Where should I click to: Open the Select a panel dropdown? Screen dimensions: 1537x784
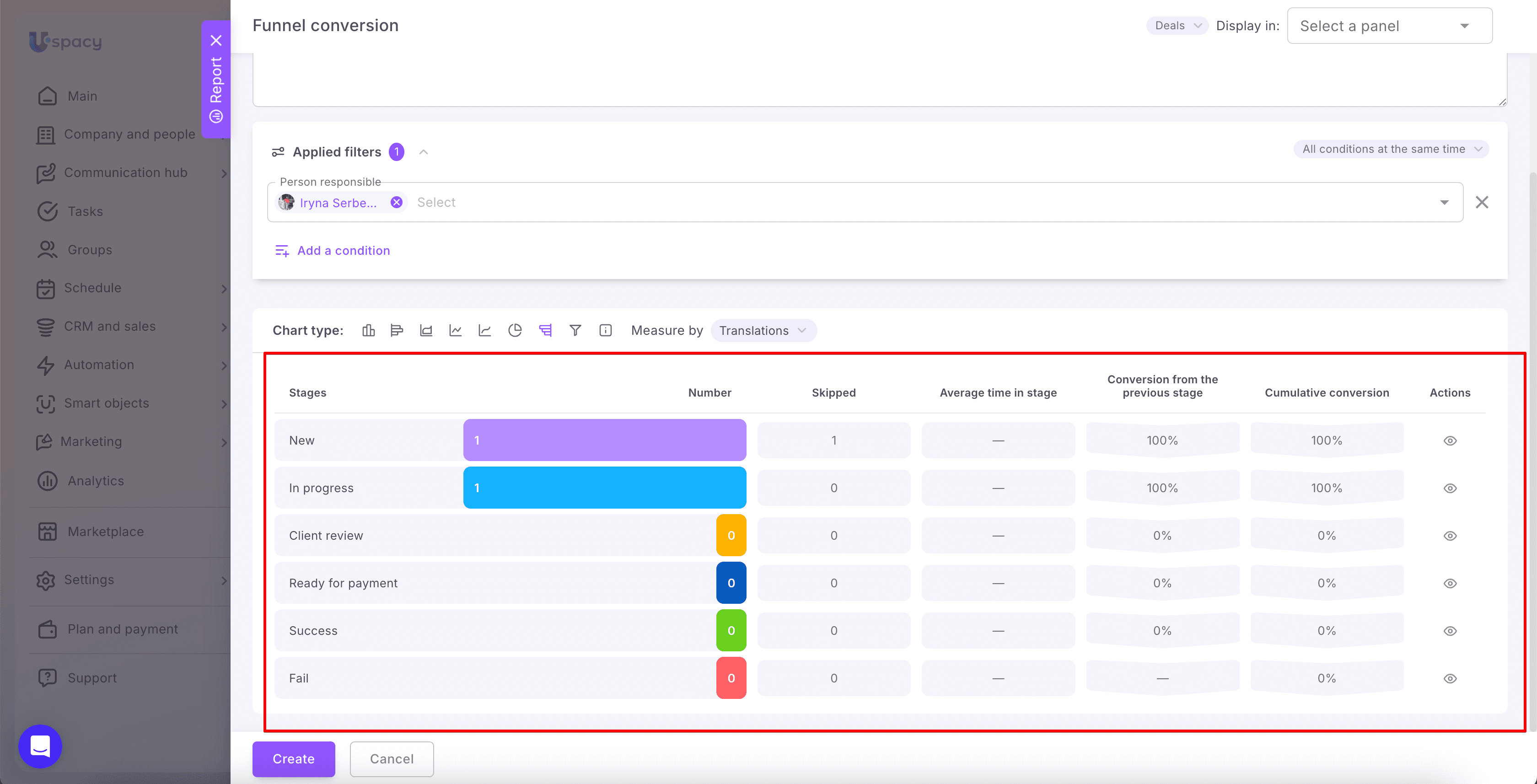pyautogui.click(x=1390, y=26)
